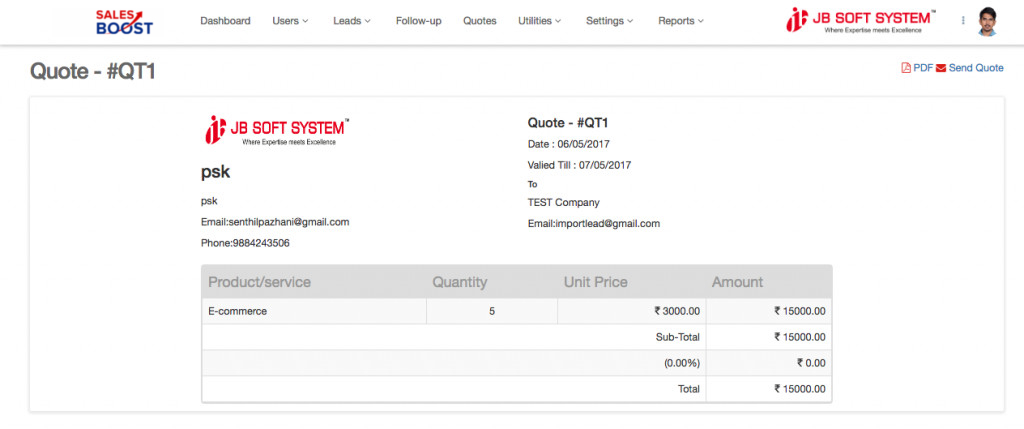Click the Product/service column header

coord(260,282)
